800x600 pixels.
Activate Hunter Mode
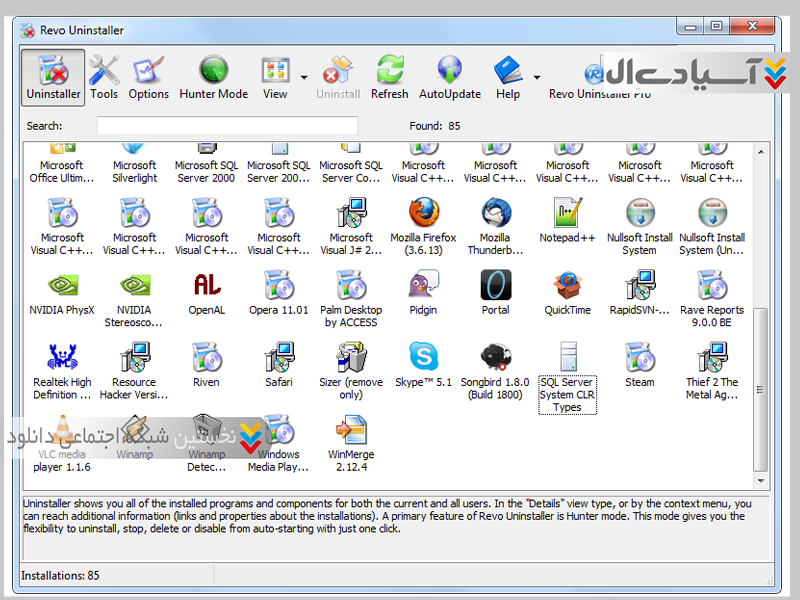click(213, 77)
